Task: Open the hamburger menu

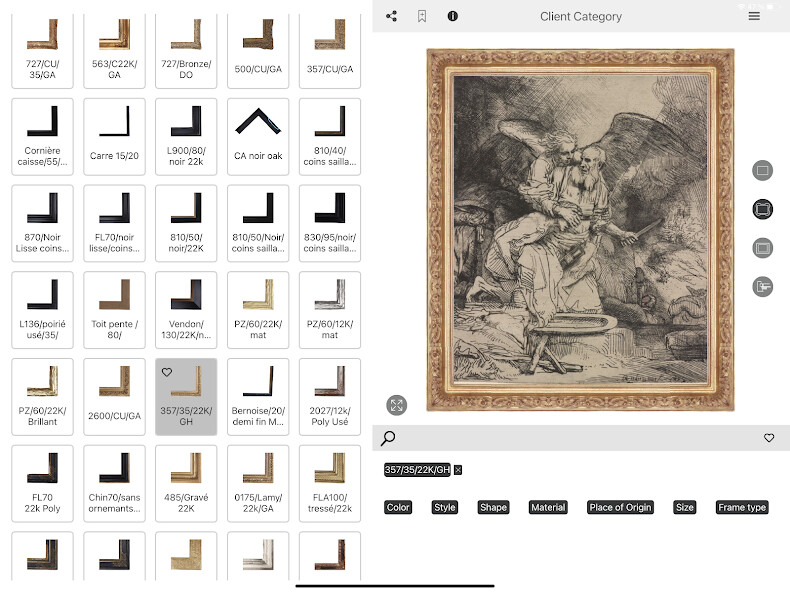Action: 754,16
